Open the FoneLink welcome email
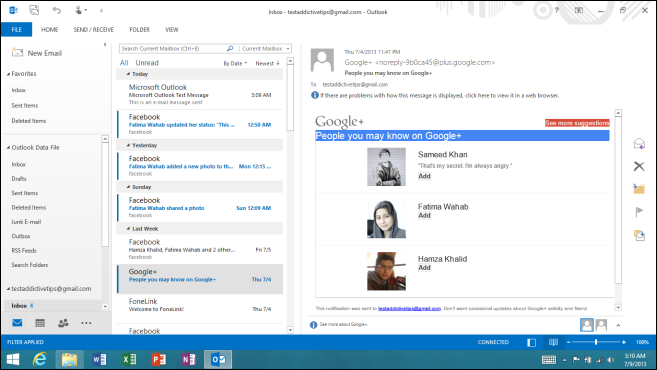The image size is (657, 370). pyautogui.click(x=200, y=308)
